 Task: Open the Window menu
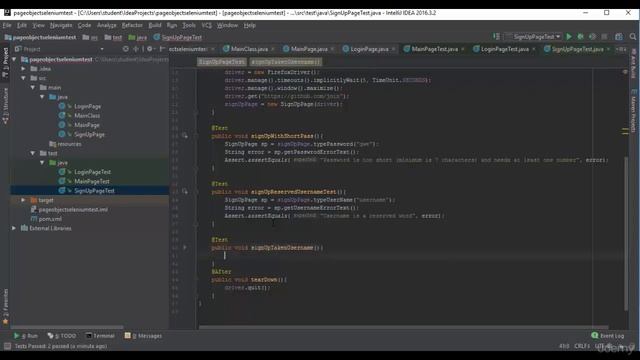click(x=227, y=25)
